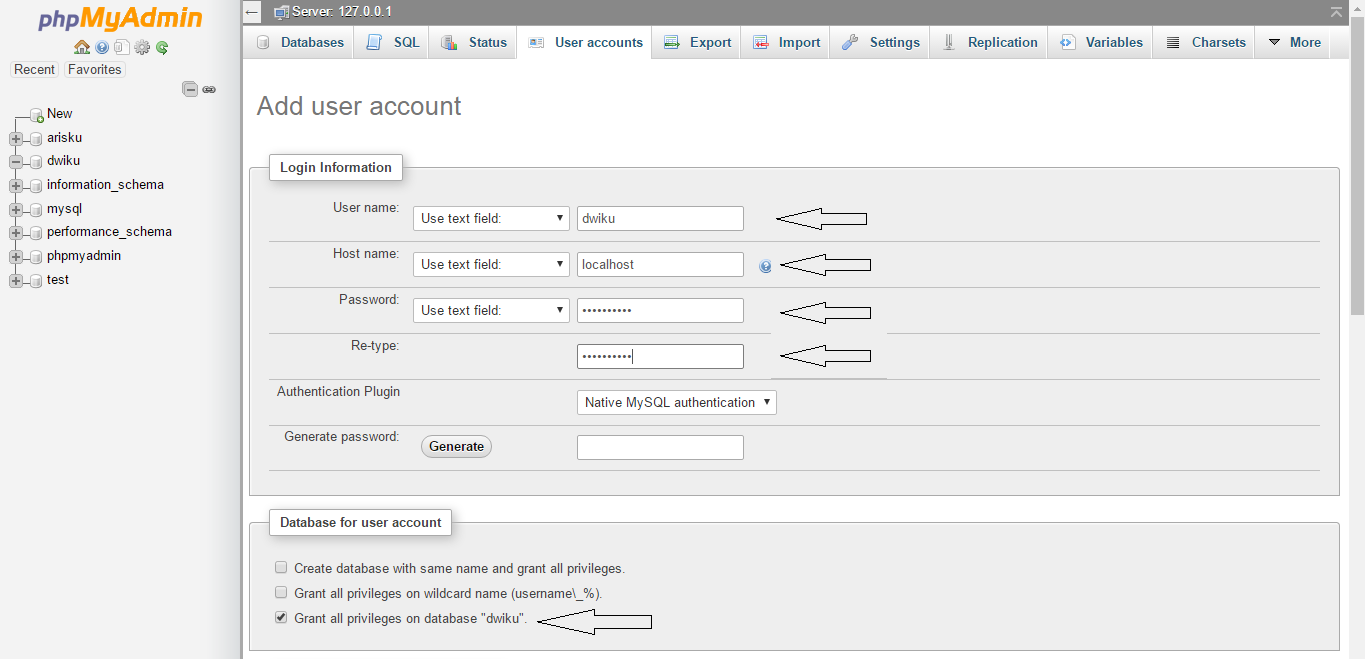
Task: Open MySQL documentation page icon
Action: click(x=120, y=47)
